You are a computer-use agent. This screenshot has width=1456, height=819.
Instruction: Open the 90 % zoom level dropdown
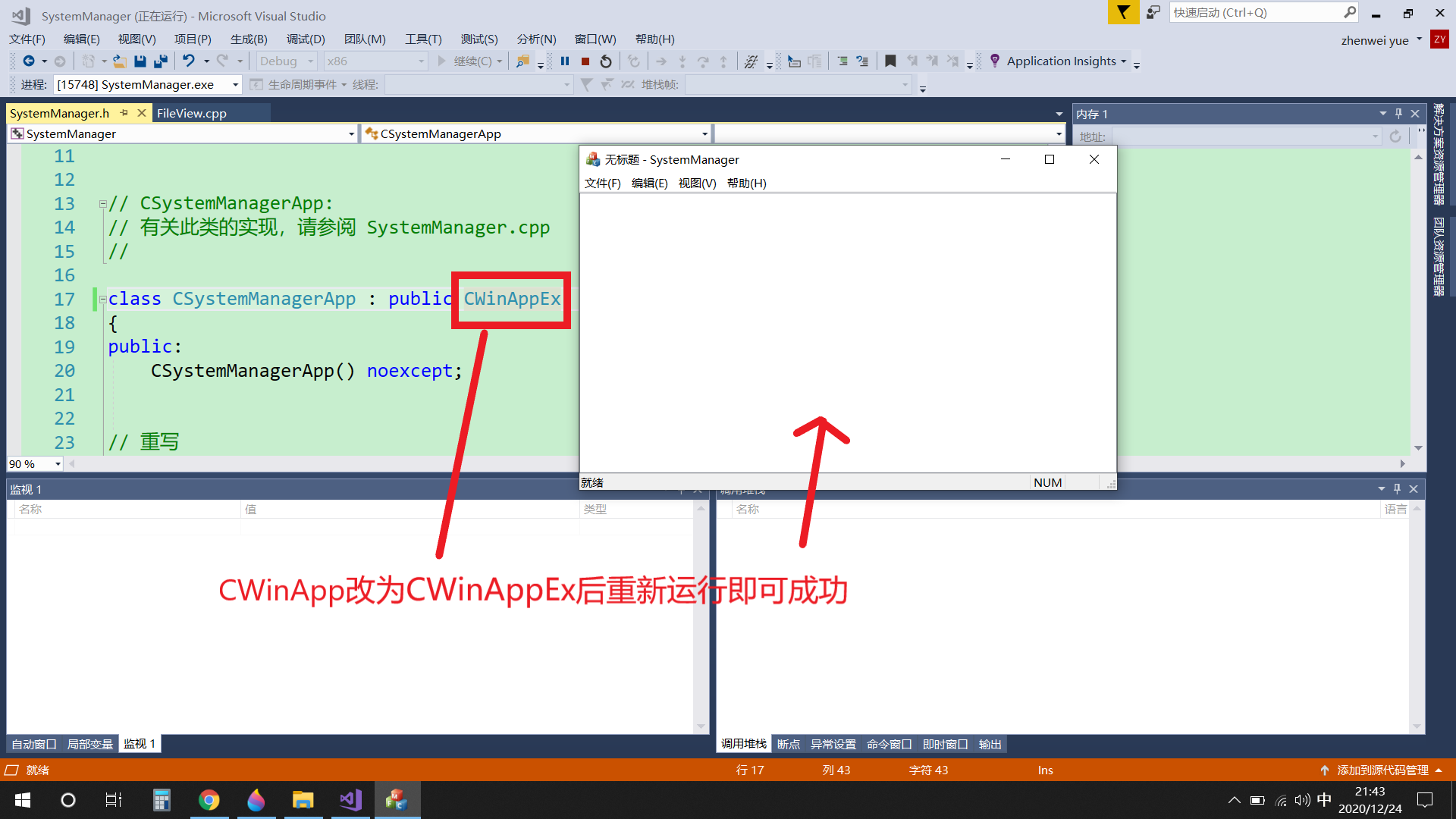click(x=58, y=464)
